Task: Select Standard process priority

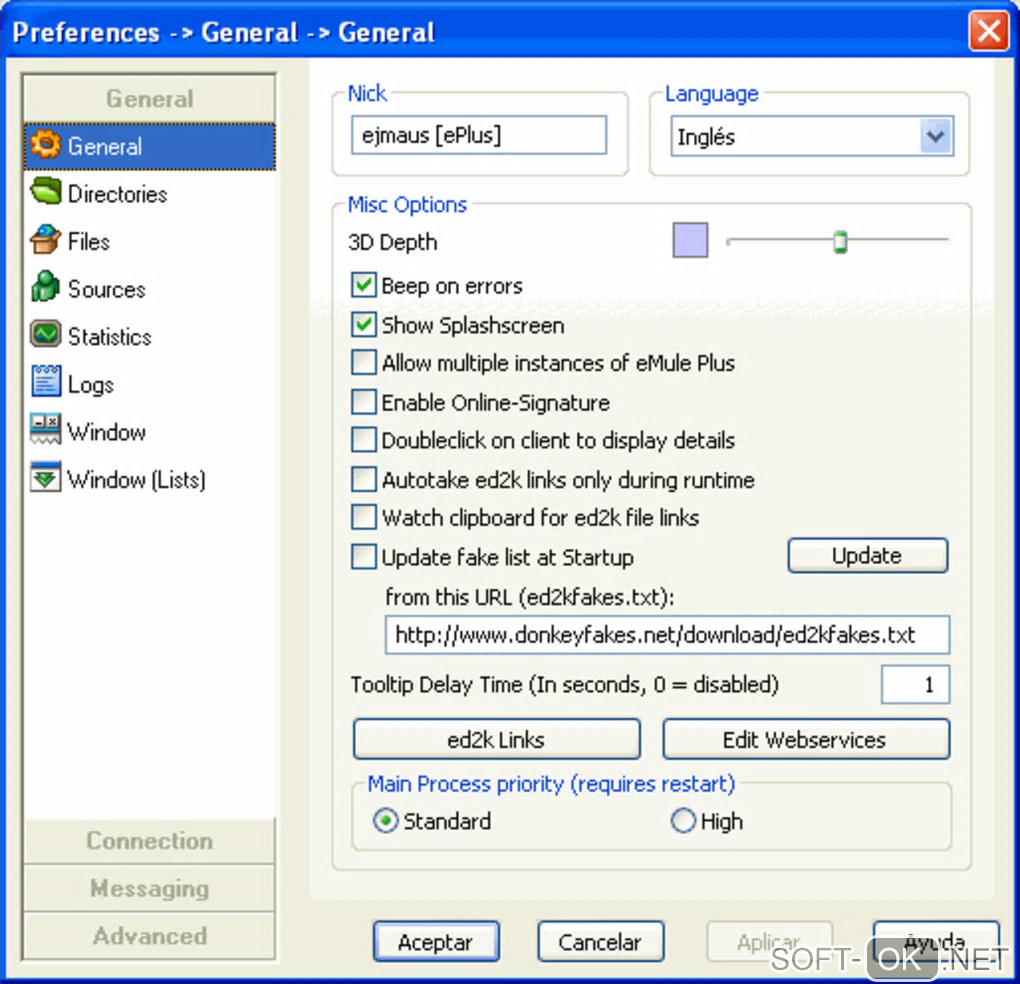Action: (386, 821)
